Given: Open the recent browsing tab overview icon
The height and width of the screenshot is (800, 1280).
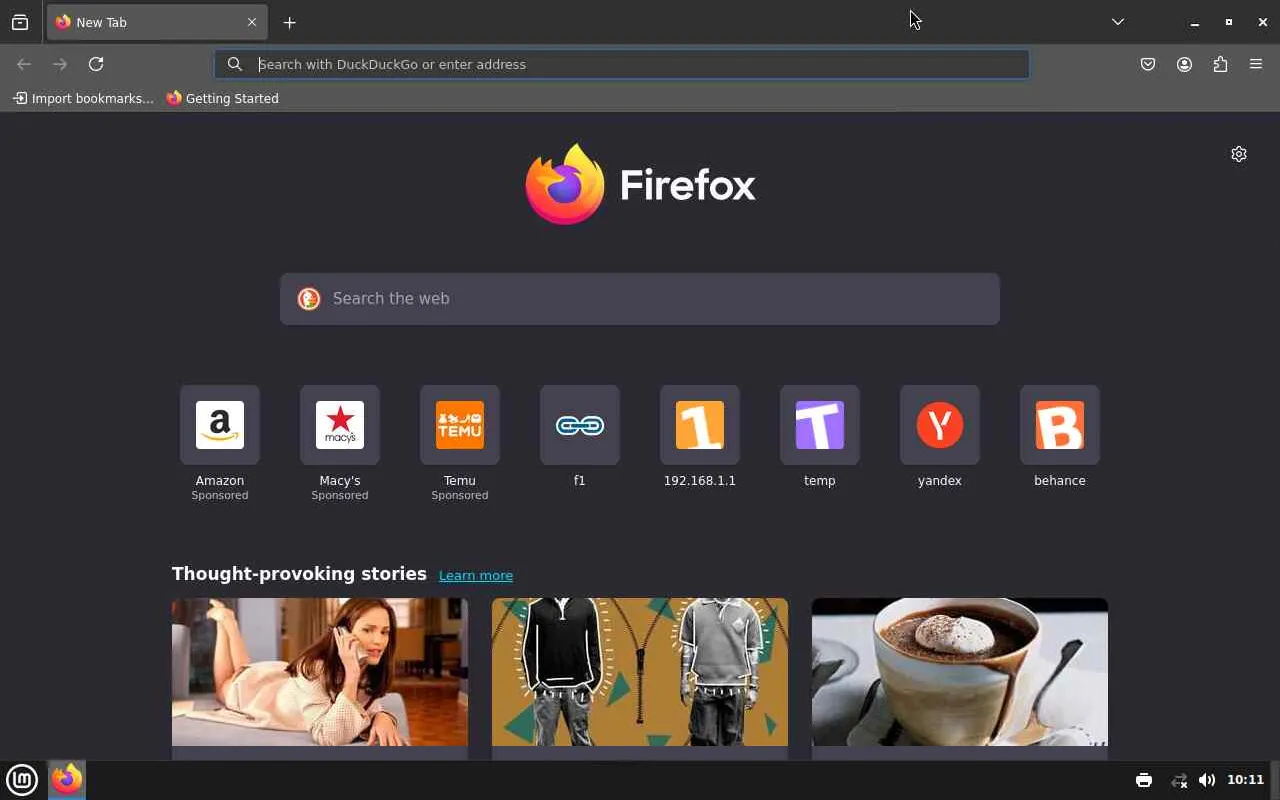Looking at the screenshot, I should pyautogui.click(x=20, y=22).
